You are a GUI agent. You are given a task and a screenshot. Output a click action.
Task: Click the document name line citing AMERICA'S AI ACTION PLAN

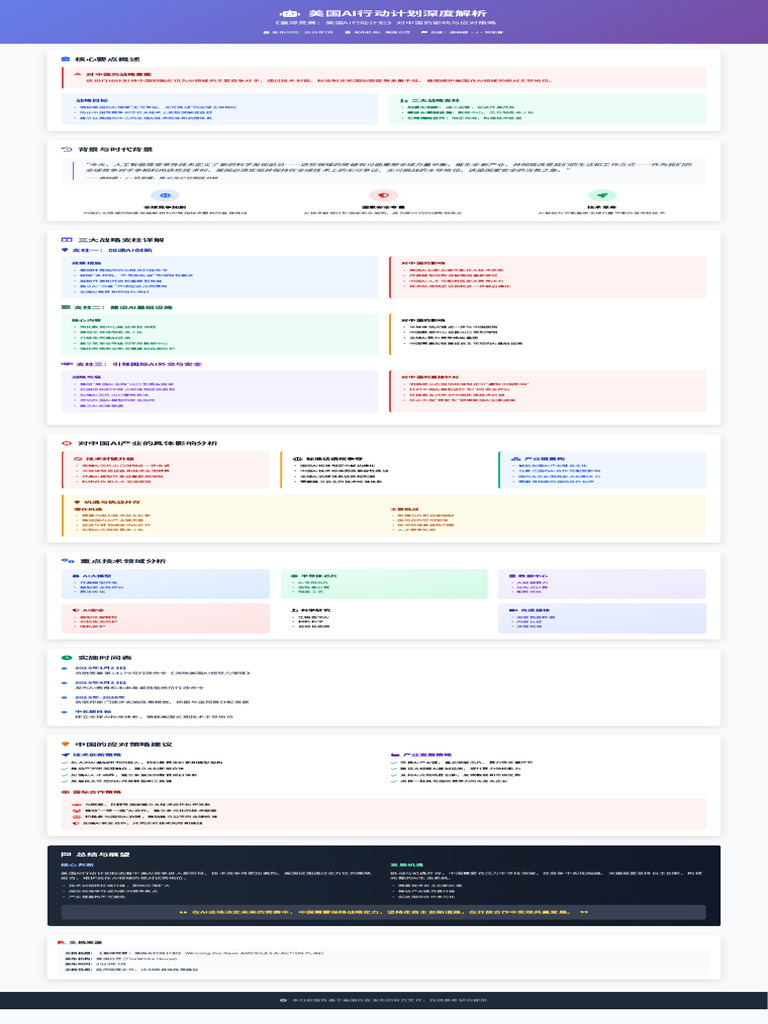point(193,953)
